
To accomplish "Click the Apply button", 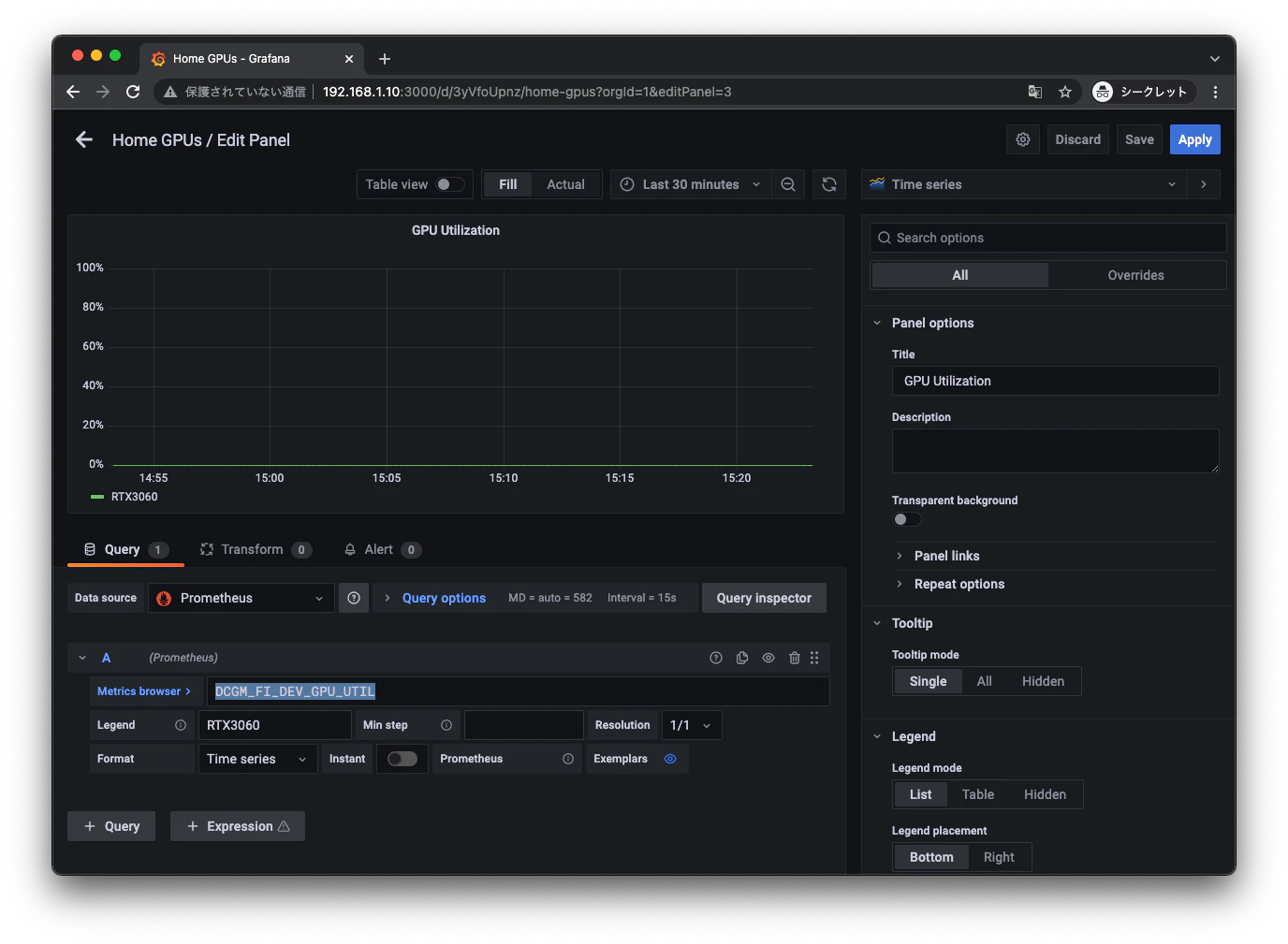I will pos(1194,139).
